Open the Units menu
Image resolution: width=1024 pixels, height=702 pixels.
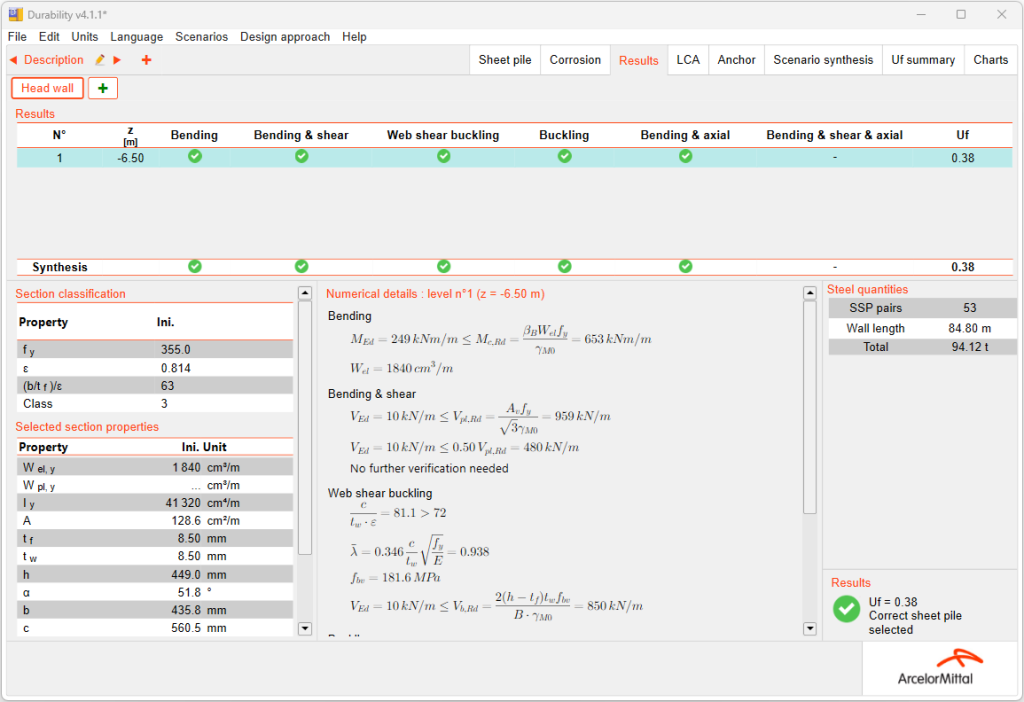point(85,37)
